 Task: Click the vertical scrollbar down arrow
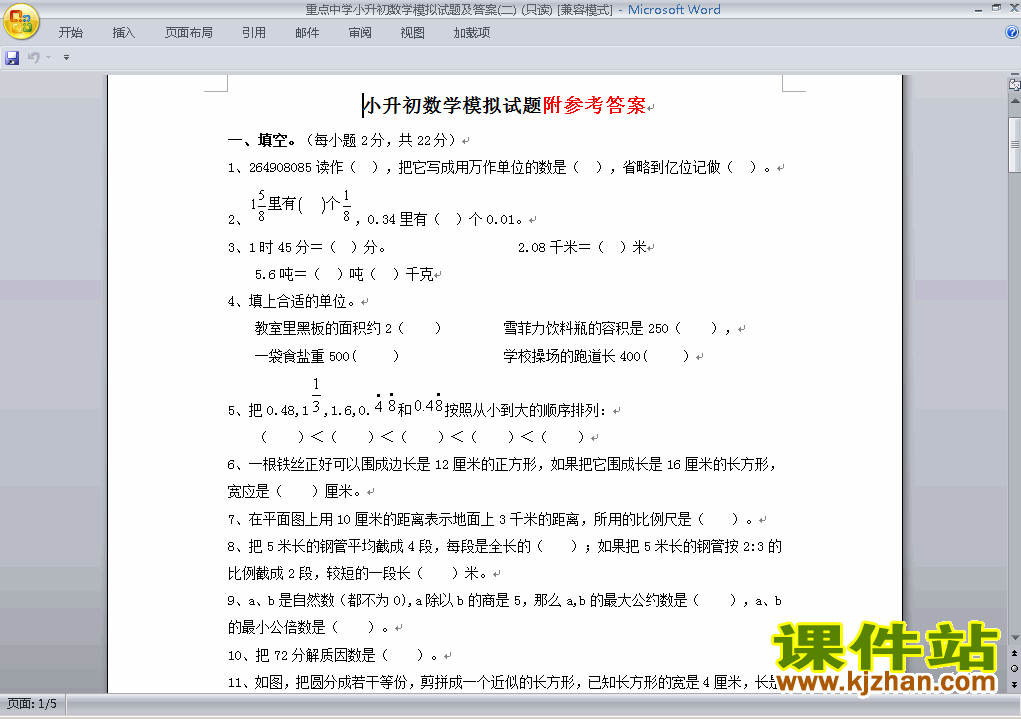tap(1014, 638)
